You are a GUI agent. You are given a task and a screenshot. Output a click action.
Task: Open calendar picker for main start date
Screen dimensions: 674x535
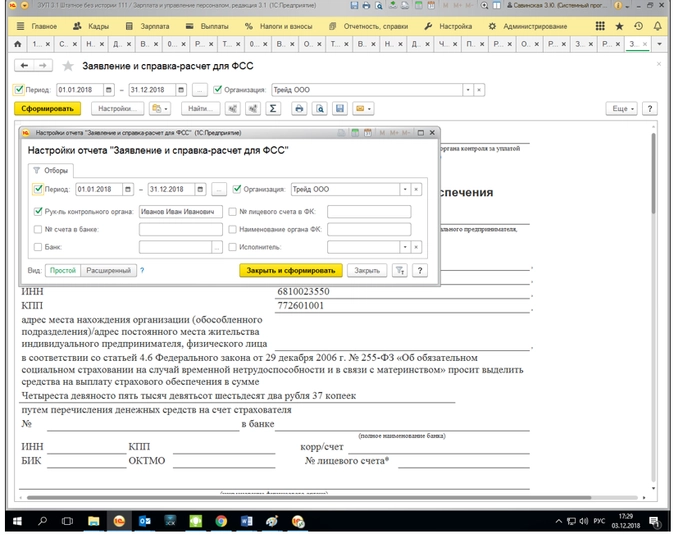pos(109,90)
